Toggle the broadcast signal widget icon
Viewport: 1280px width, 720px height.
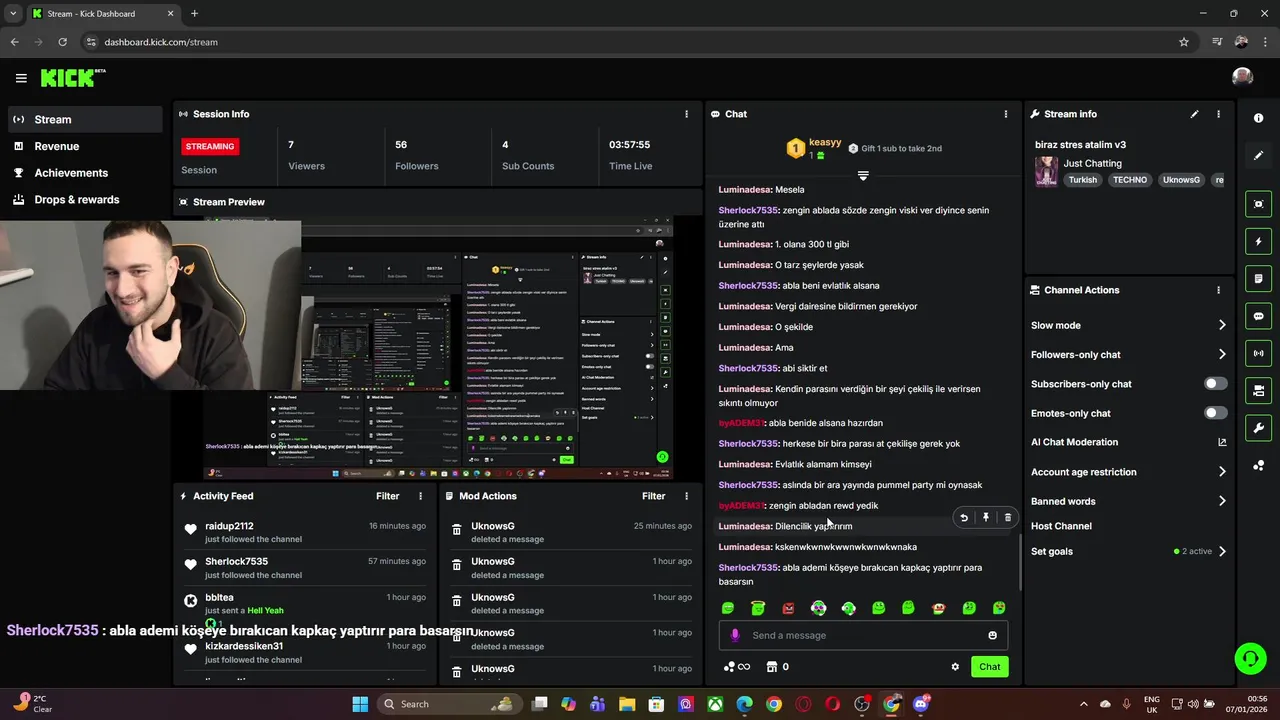pos(1258,353)
